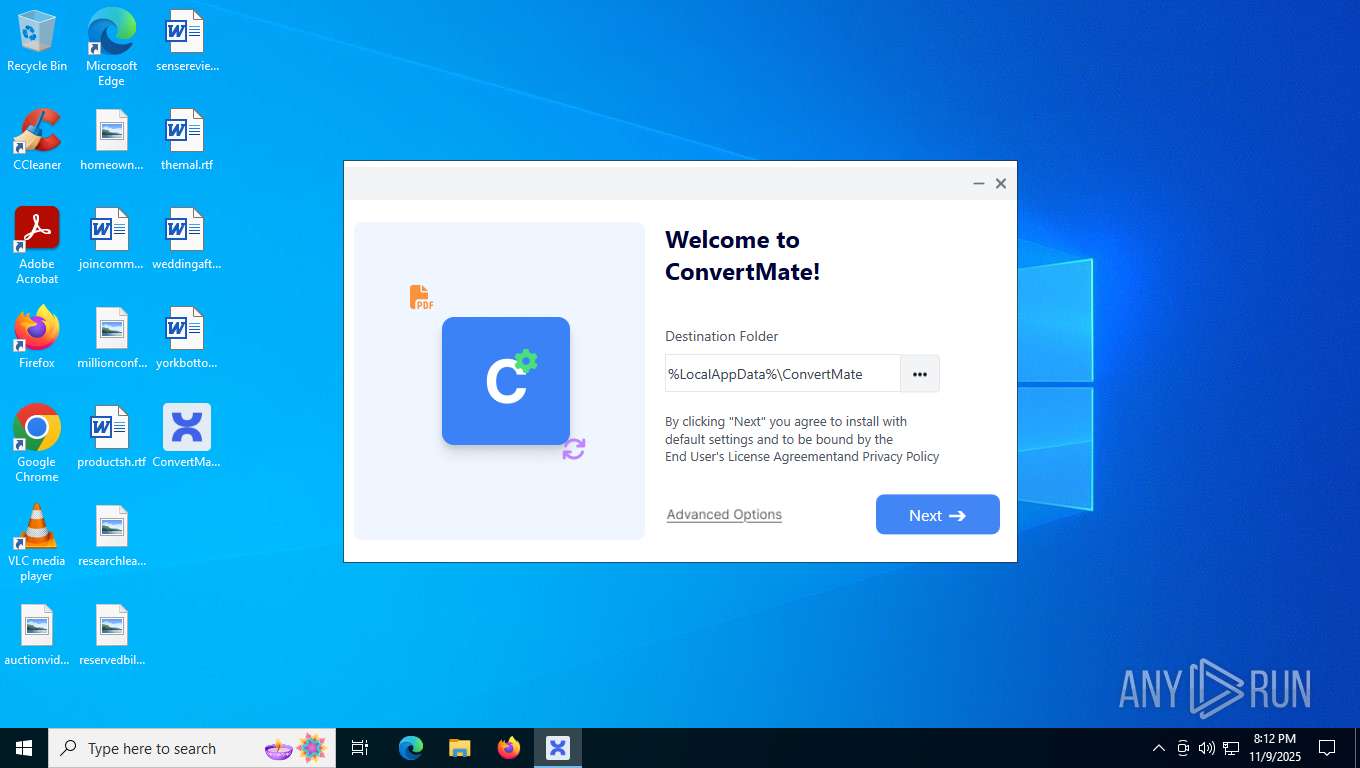This screenshot has width=1360, height=768.
Task: Select the millionconf... image file icon
Action: 112,338
